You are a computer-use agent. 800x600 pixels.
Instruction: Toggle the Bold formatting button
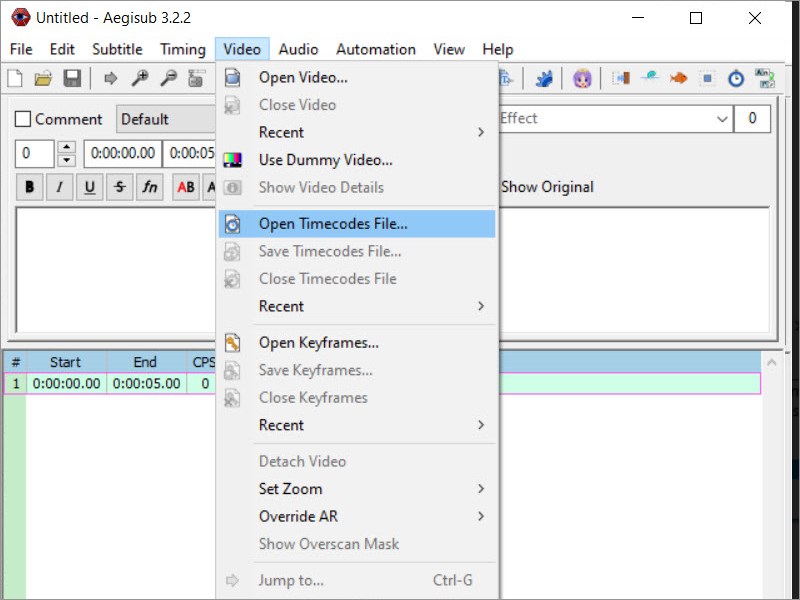point(29,187)
